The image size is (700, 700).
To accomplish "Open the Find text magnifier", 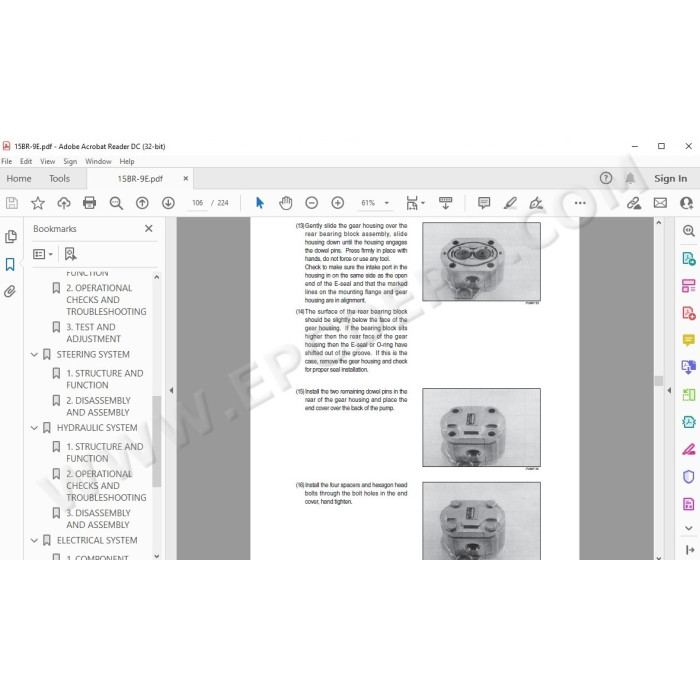I will 116,203.
